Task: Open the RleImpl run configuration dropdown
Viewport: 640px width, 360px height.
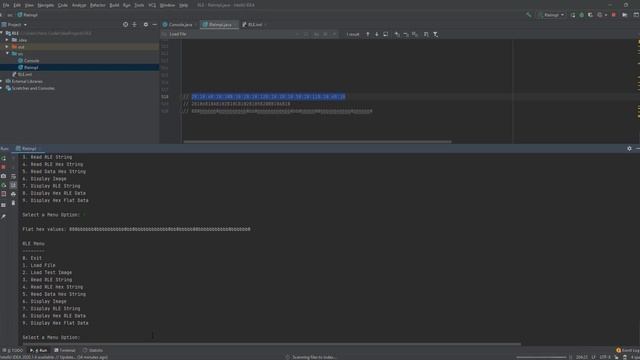Action: pos(551,15)
